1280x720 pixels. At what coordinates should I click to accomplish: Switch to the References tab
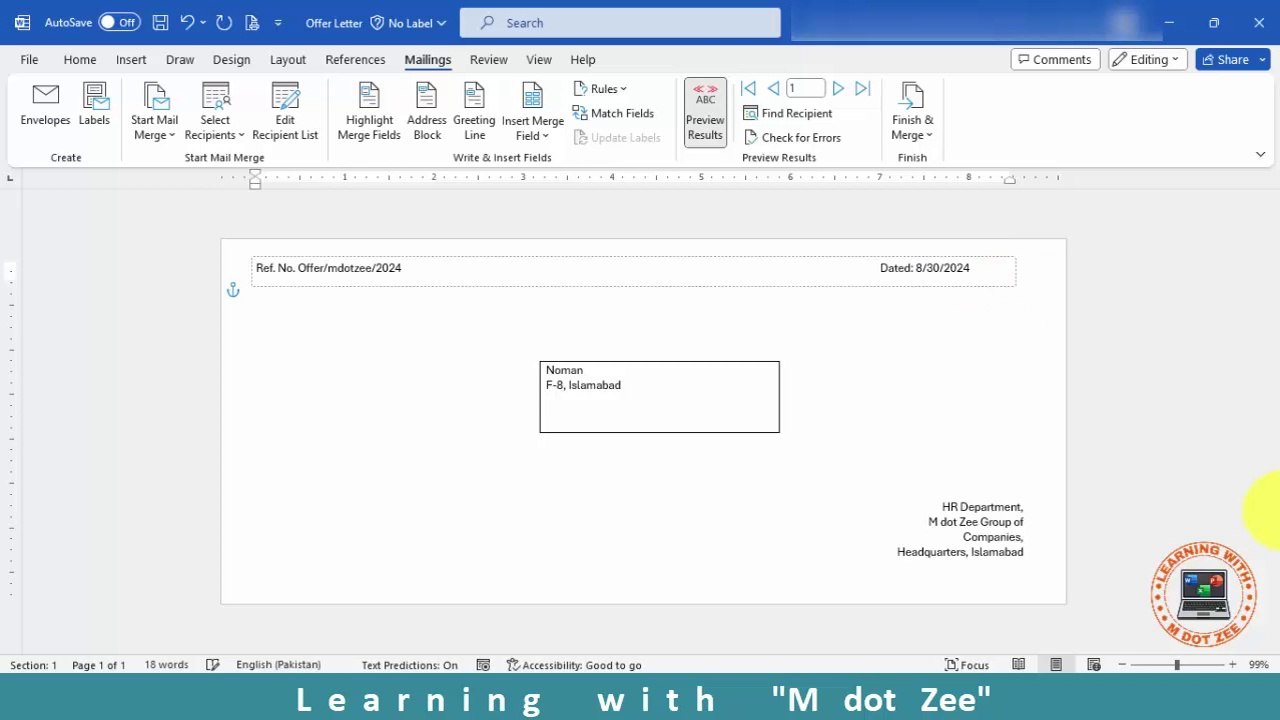pos(355,60)
